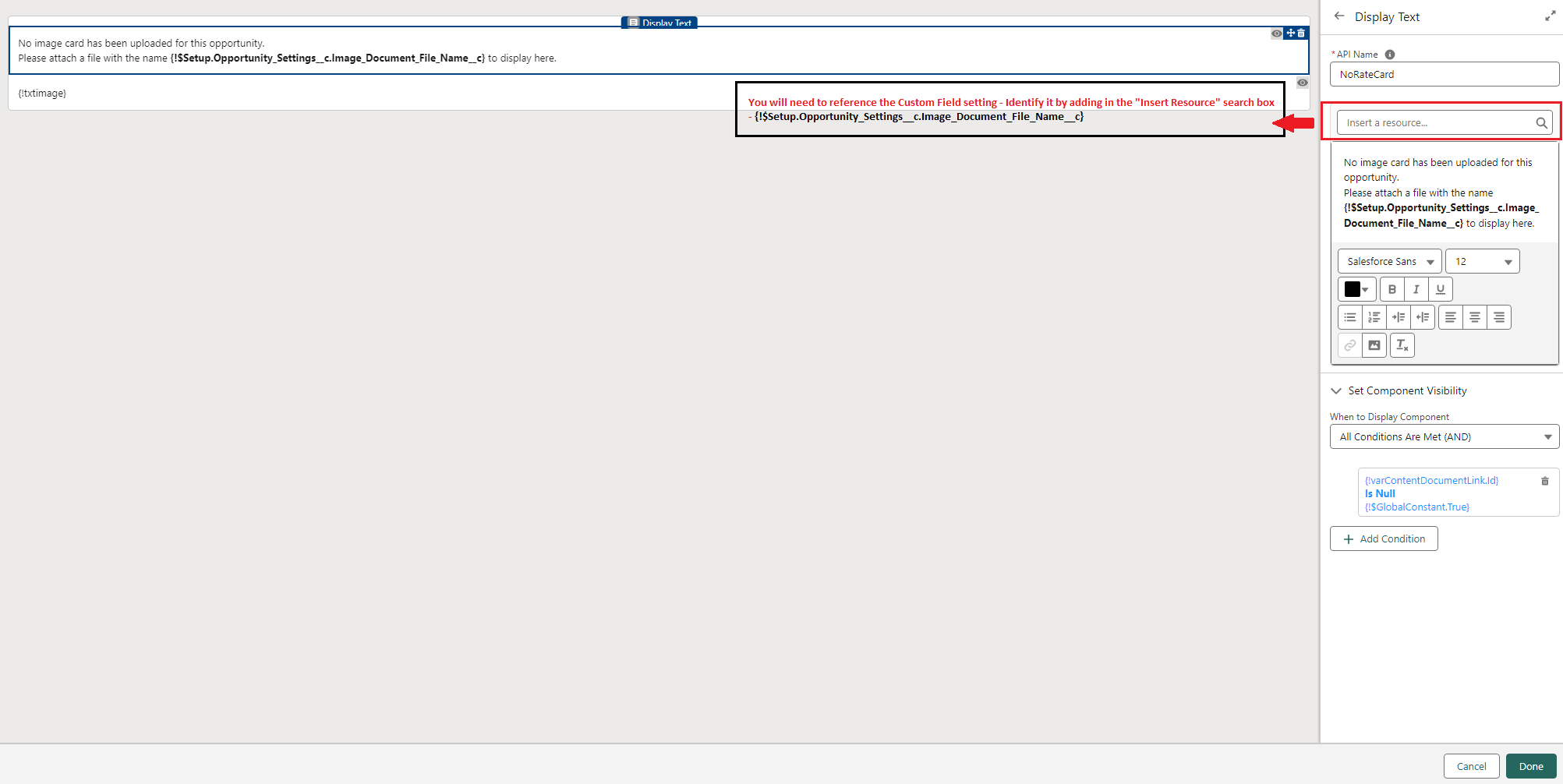Click the API Name info icon
Viewport: 1563px width, 784px height.
point(1390,55)
